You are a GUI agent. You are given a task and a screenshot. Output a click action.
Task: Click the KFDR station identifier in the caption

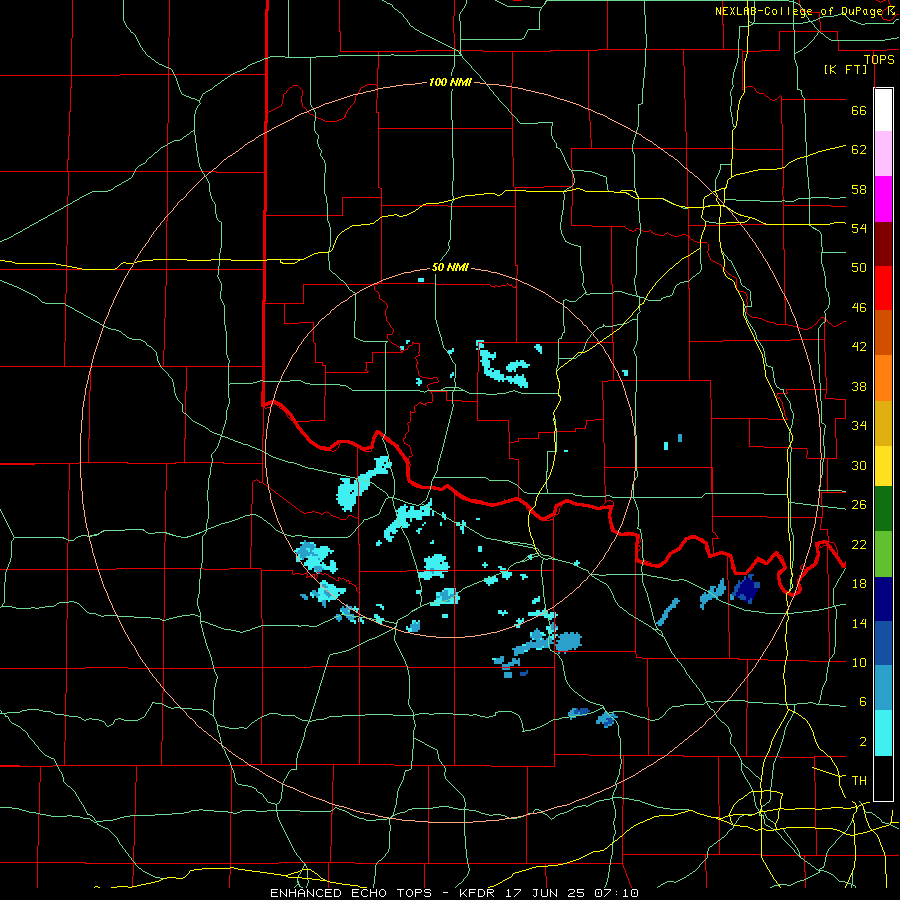[476, 893]
